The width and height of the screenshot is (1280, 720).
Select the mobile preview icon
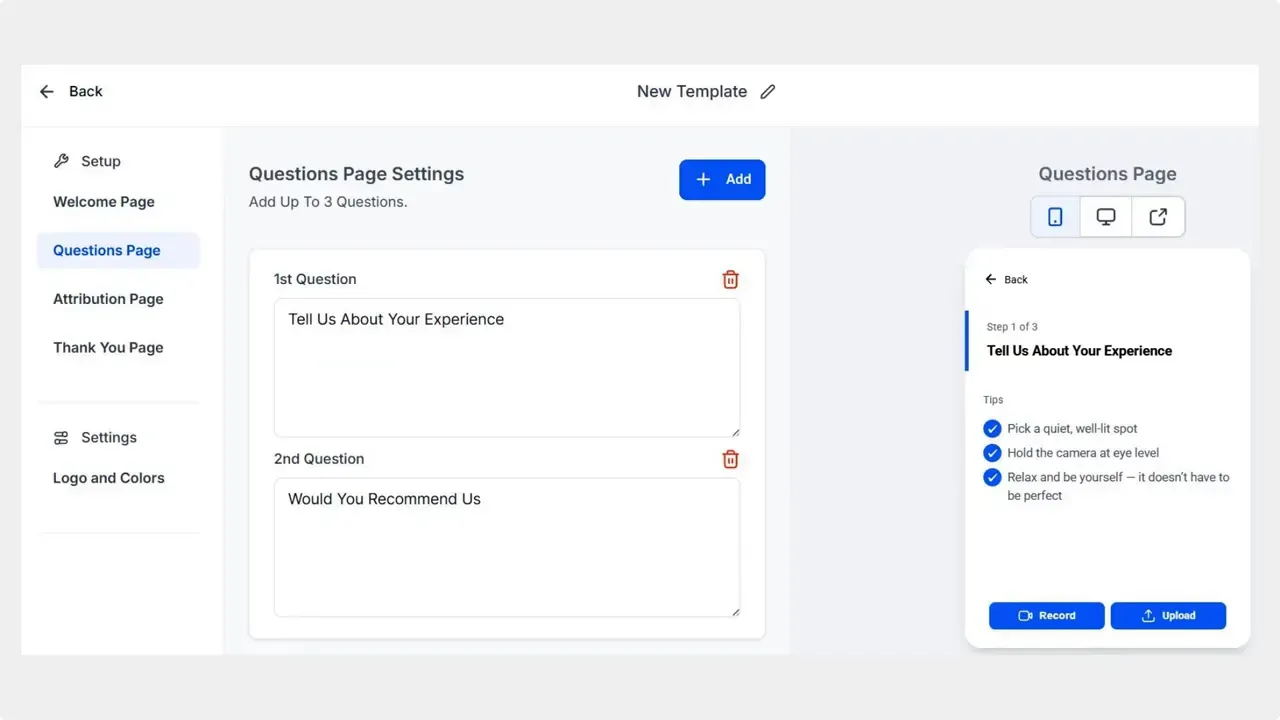click(1055, 216)
